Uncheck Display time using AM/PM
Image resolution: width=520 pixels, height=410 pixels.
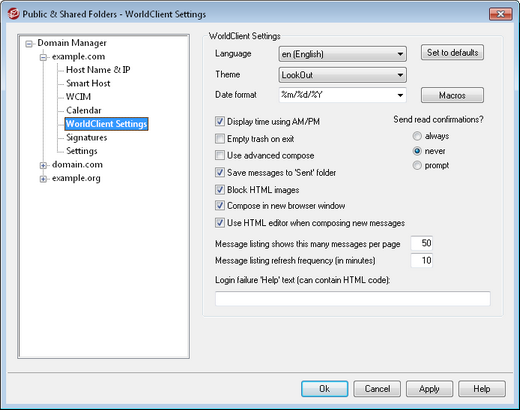[x=220, y=121]
